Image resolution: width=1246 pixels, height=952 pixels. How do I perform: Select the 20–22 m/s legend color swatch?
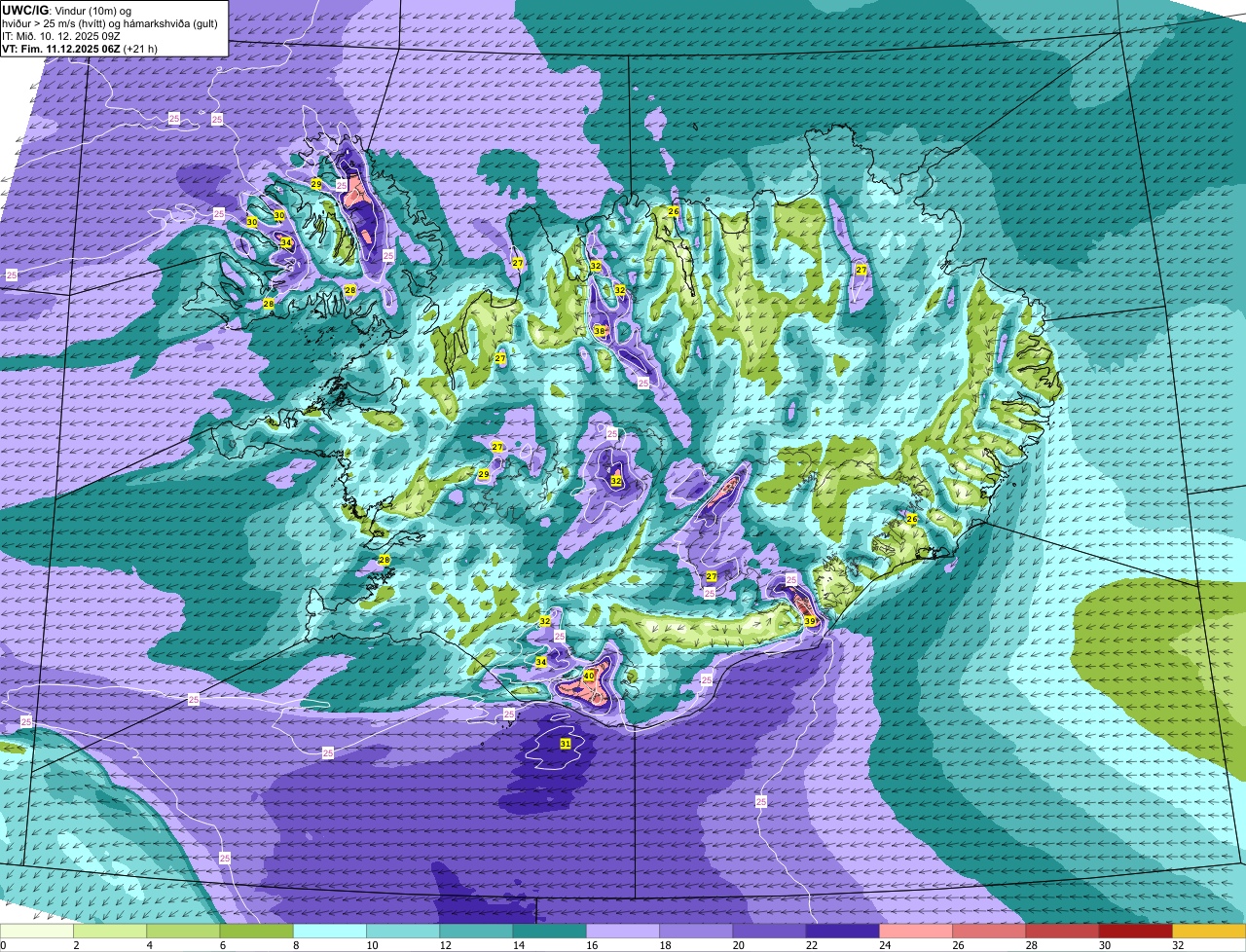(x=770, y=931)
